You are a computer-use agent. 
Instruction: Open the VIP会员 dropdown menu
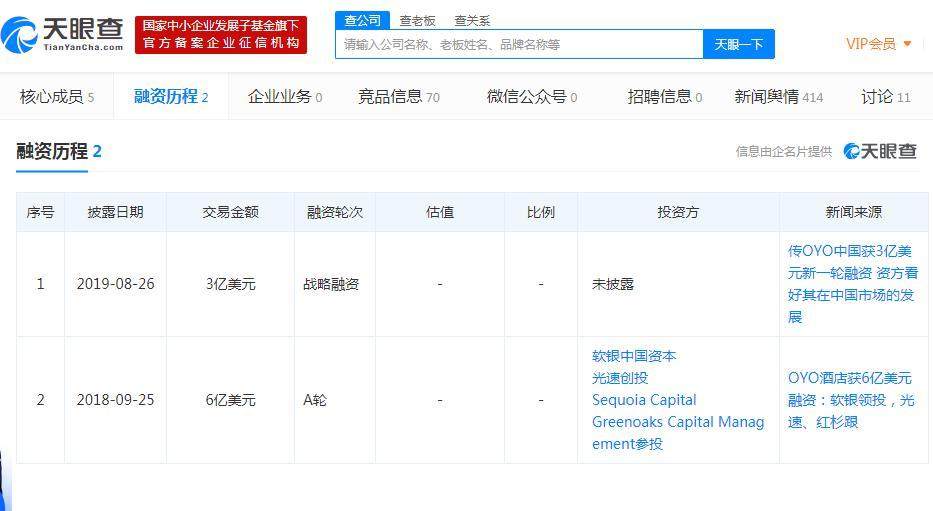point(878,43)
